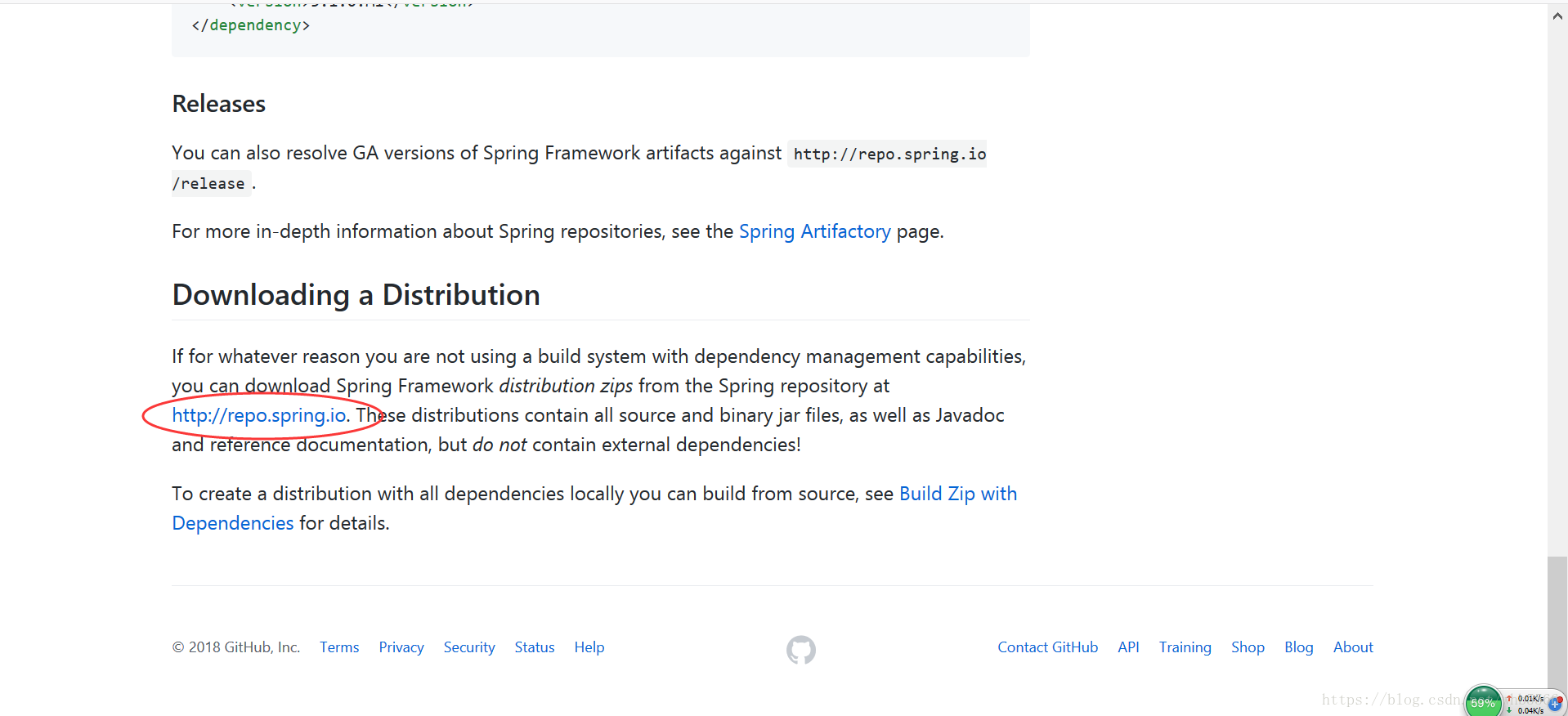The height and width of the screenshot is (716, 1568).
Task: Click the © 2018 GitHub, Inc. text
Action: [236, 647]
